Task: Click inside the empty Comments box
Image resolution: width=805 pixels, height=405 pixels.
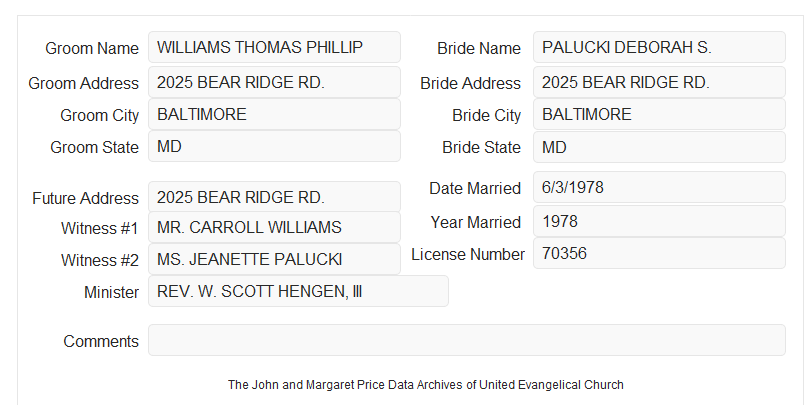Action: tap(467, 340)
